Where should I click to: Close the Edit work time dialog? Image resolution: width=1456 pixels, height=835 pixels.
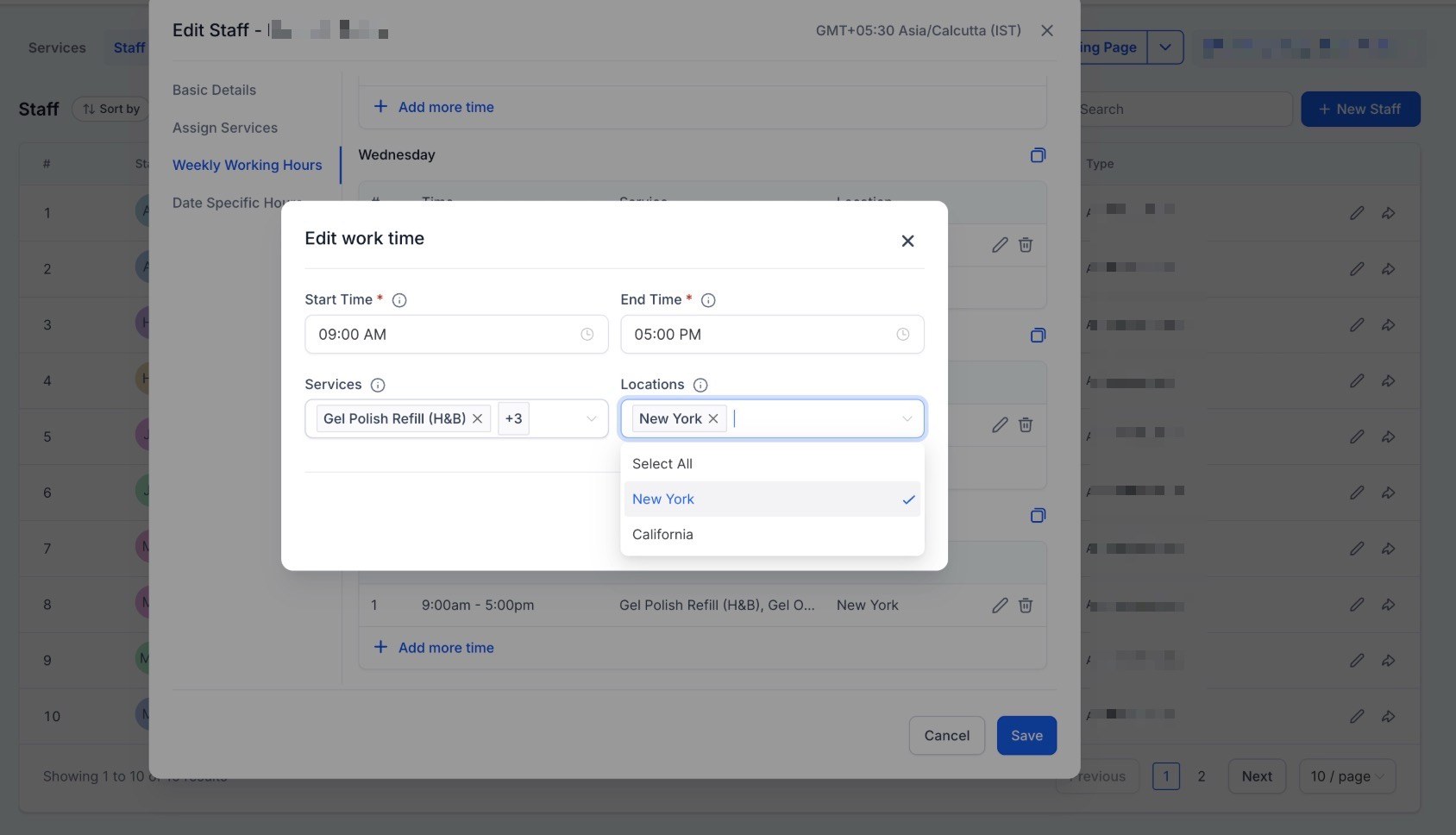907,241
